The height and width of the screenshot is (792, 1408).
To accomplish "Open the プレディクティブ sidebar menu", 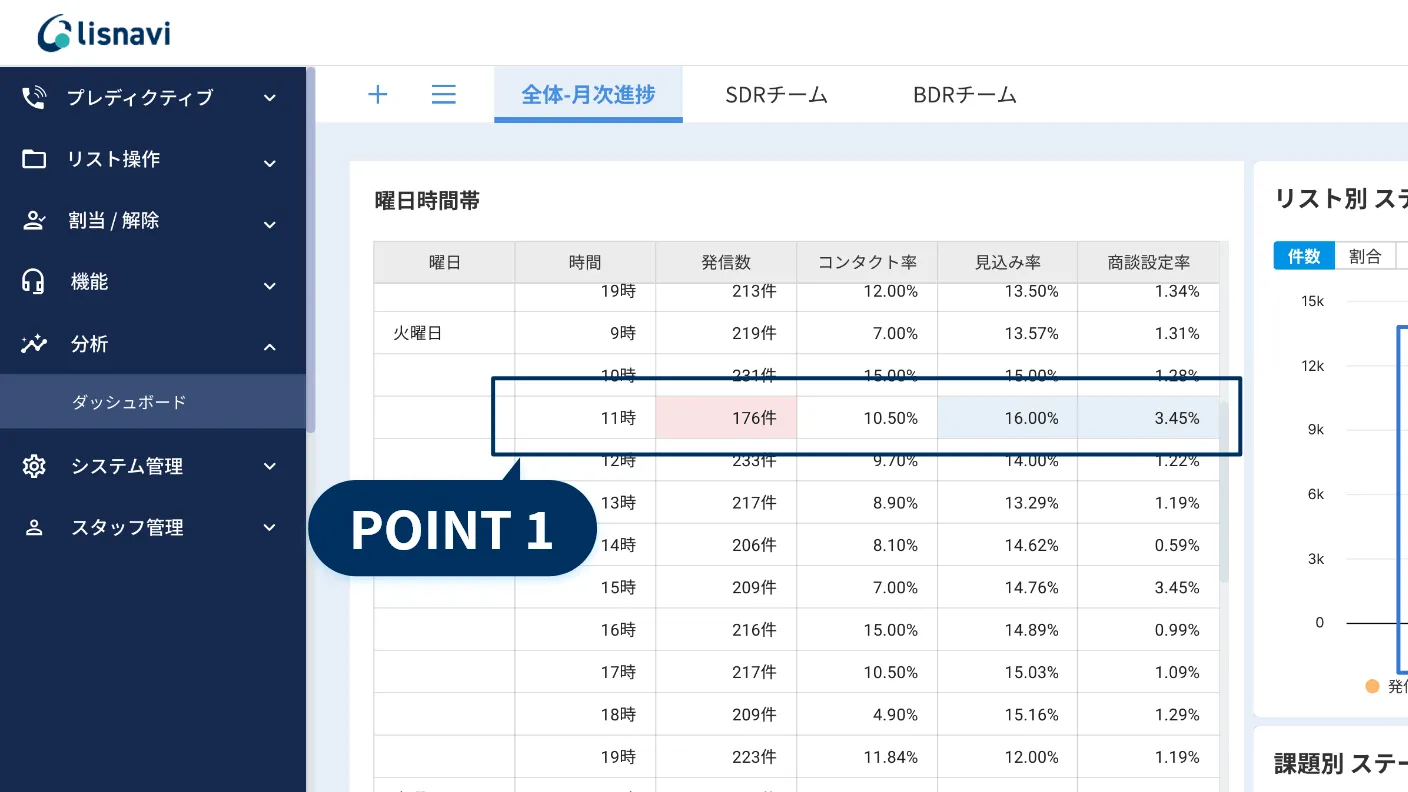I will (x=153, y=97).
